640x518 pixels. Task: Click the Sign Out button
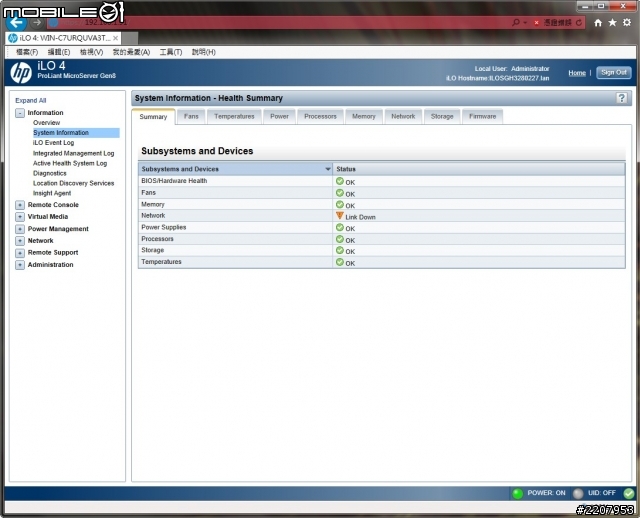point(613,73)
